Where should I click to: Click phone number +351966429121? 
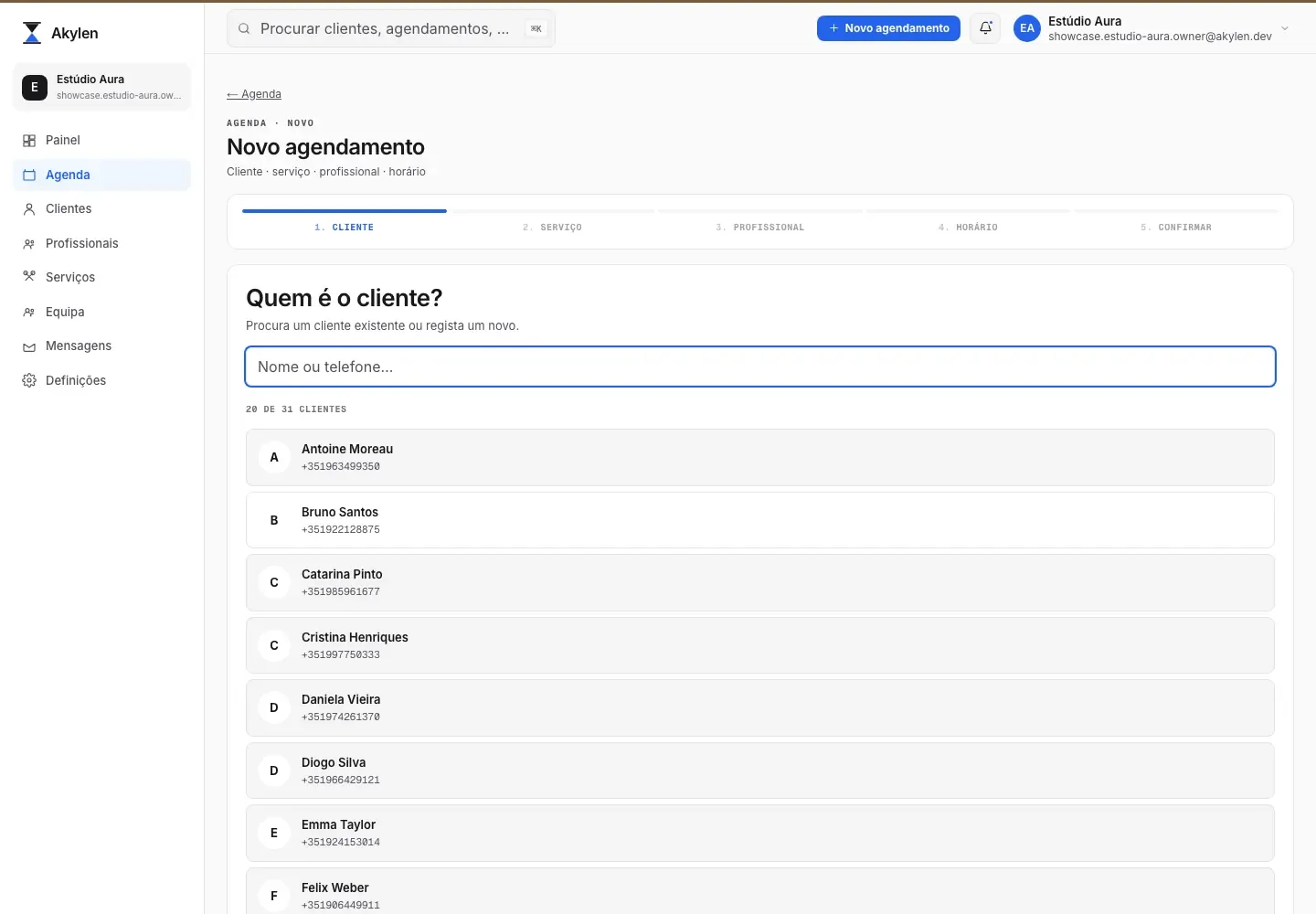tap(341, 781)
